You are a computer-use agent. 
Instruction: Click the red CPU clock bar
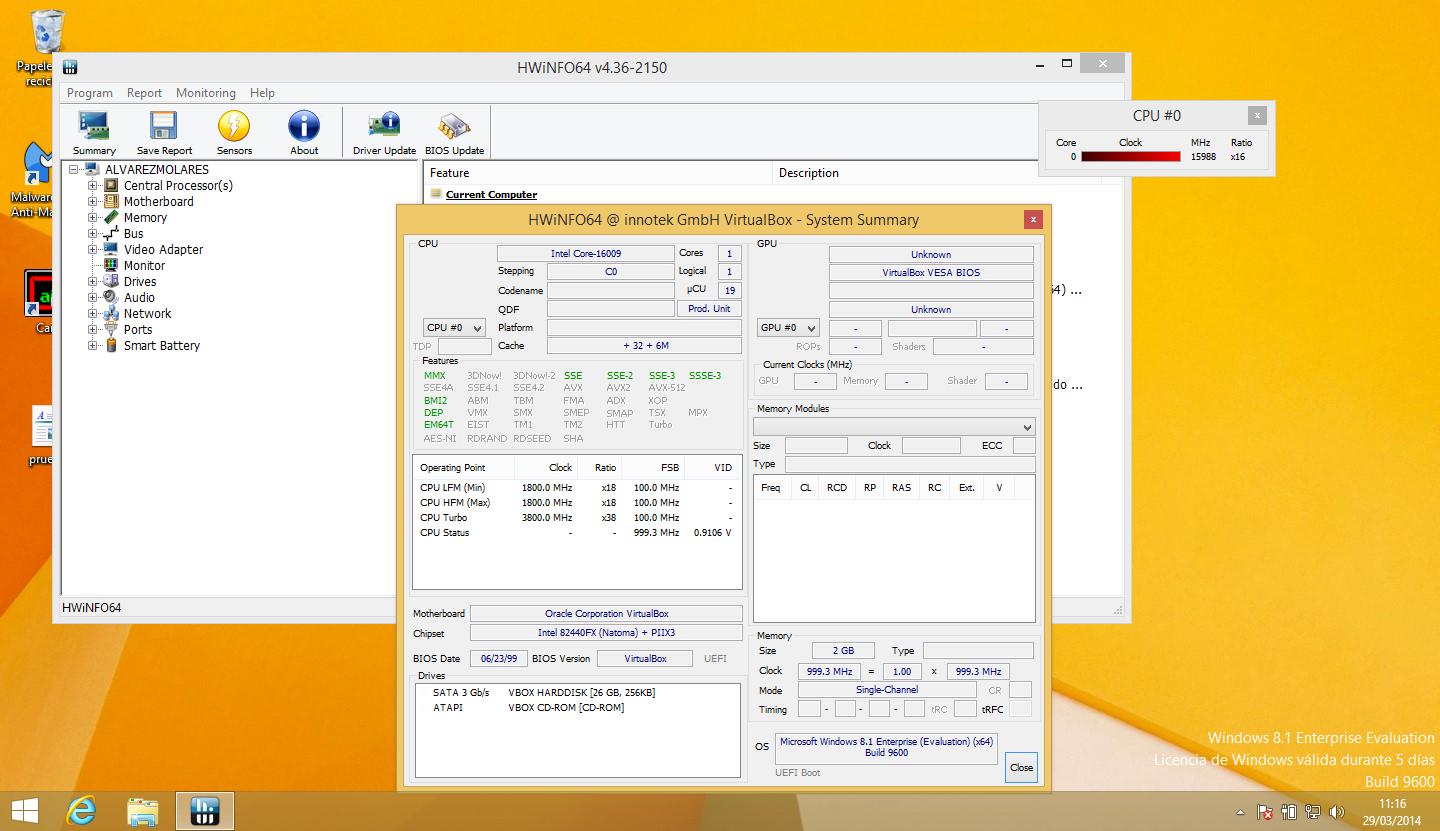tap(1130, 157)
